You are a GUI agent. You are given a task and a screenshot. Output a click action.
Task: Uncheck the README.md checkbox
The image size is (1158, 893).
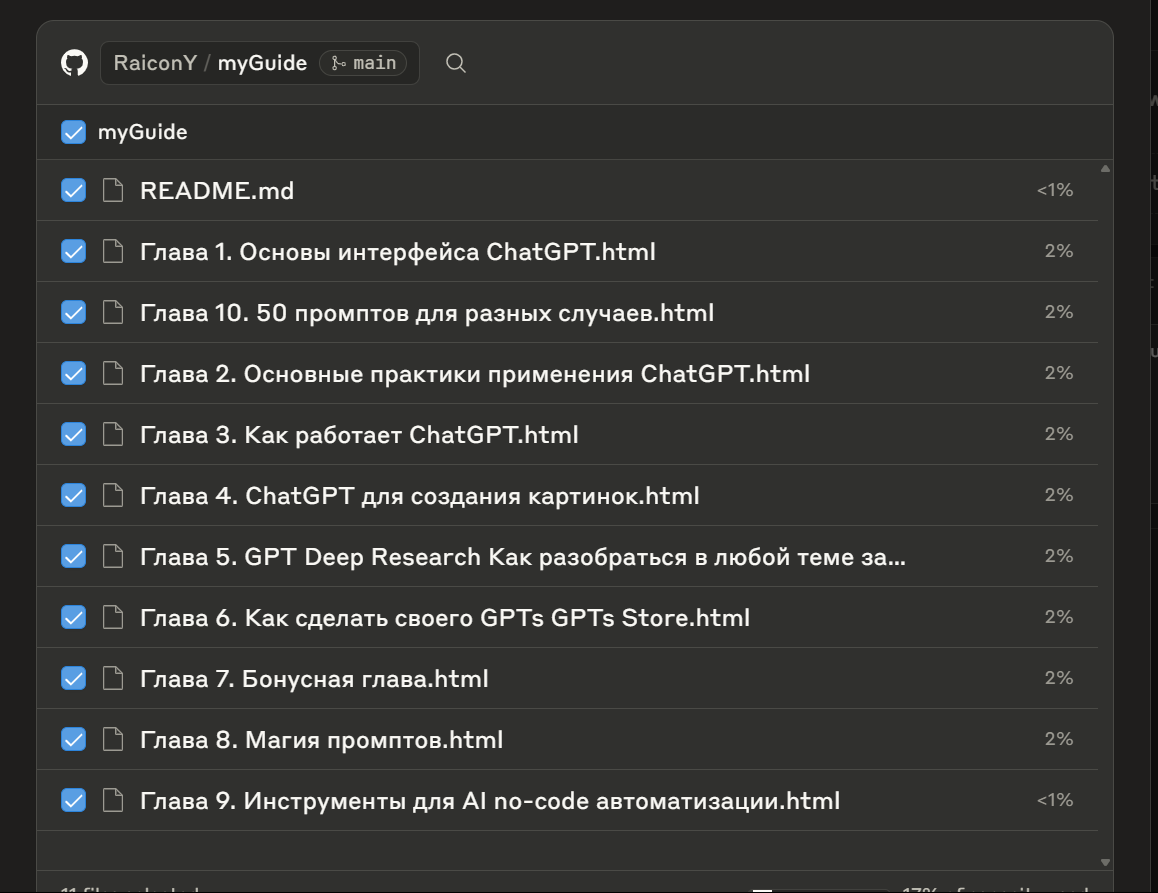coord(73,190)
